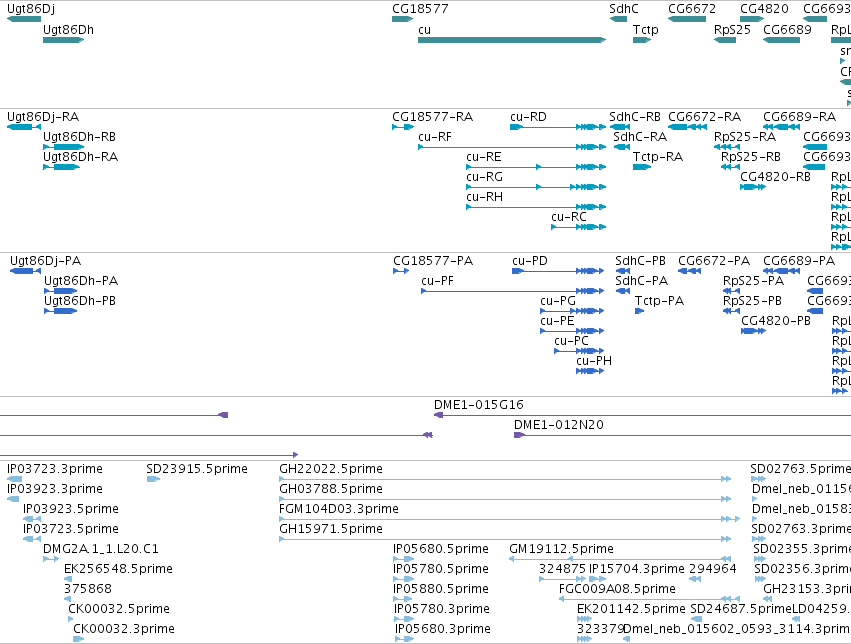Image resolution: width=851 pixels, height=644 pixels.
Task: Click the 'Ugt86Dh' gene label
Action: 68,30
